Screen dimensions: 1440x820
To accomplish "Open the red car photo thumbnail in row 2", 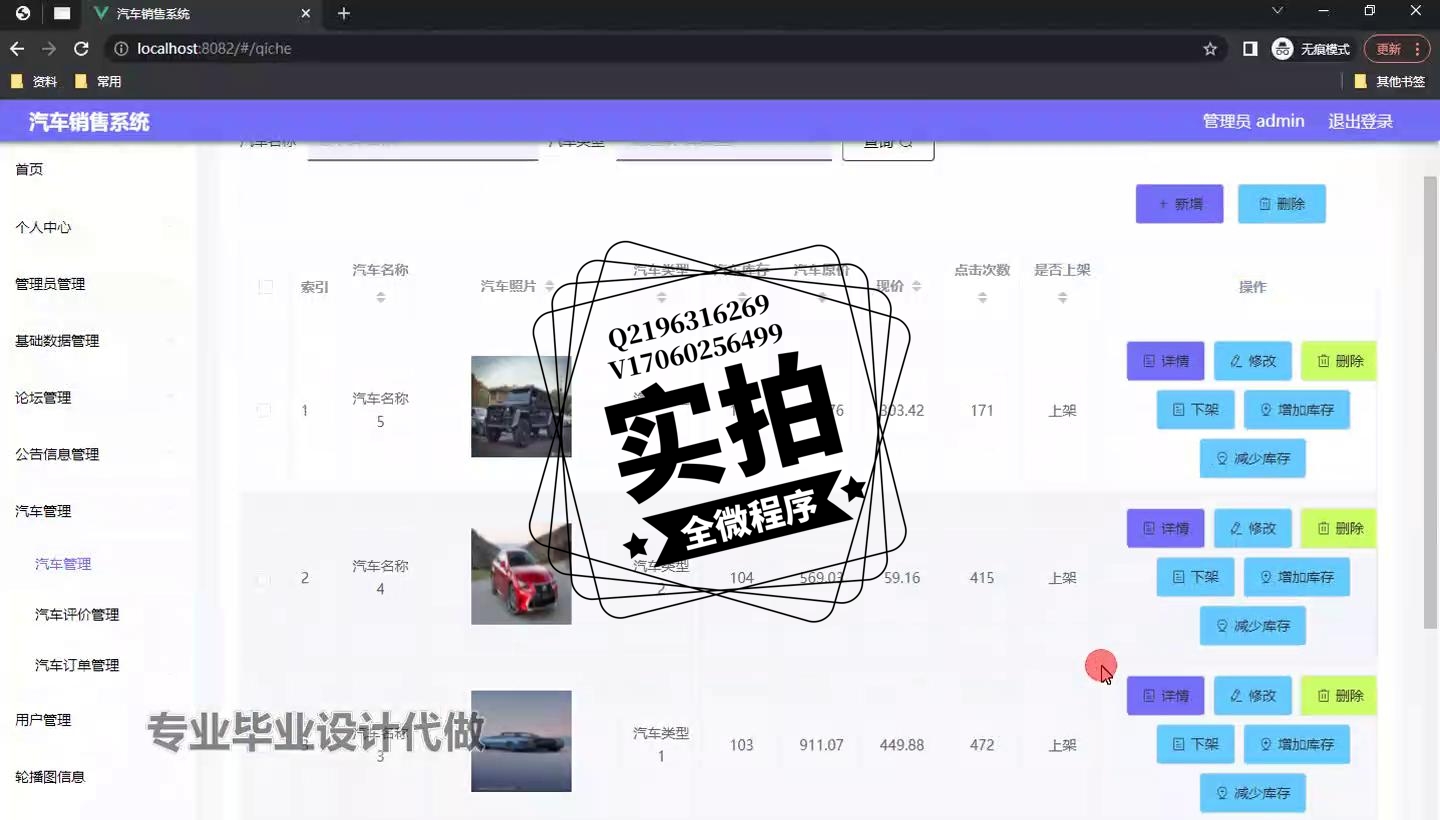I will pyautogui.click(x=521, y=574).
